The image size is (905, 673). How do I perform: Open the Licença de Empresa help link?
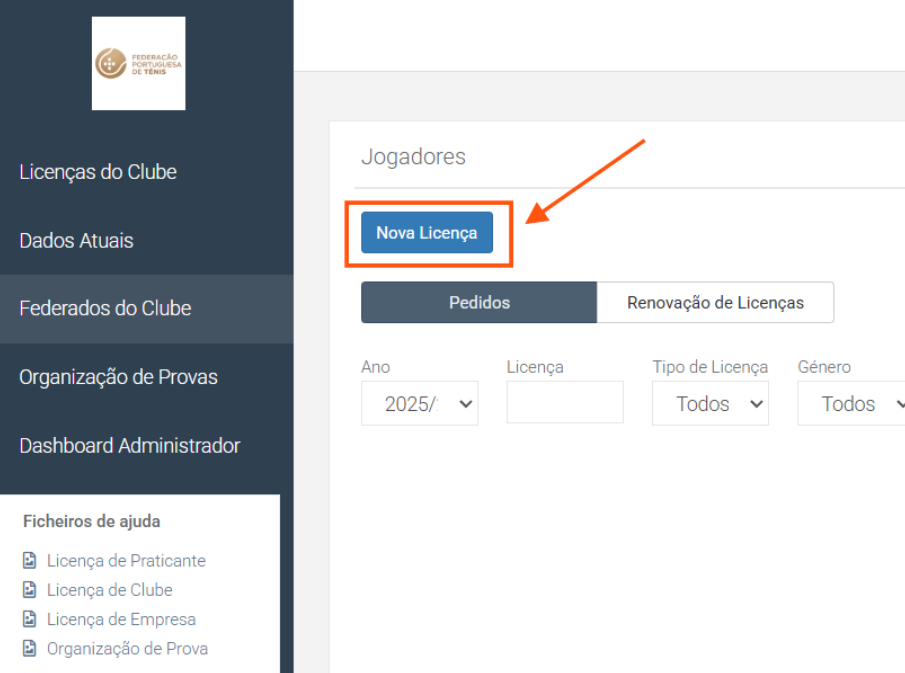tap(121, 619)
